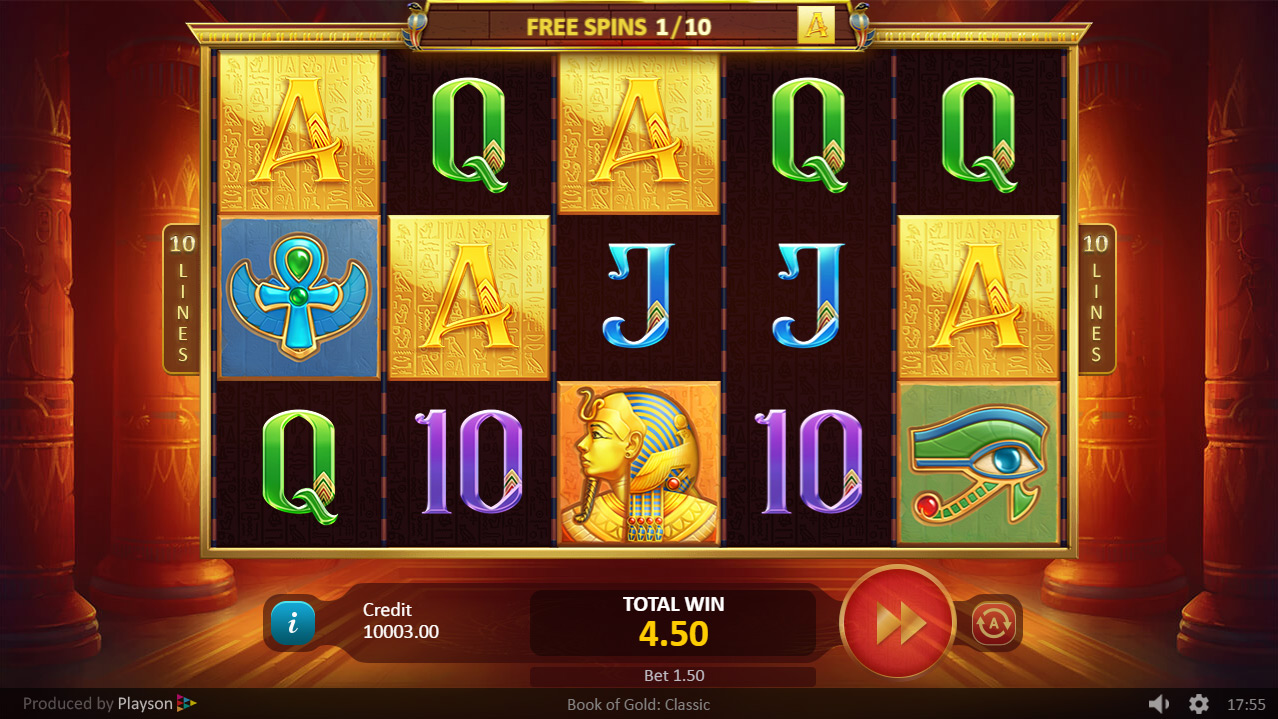
Task: Click the Total Win 4.50 display
Action: pyautogui.click(x=673, y=622)
